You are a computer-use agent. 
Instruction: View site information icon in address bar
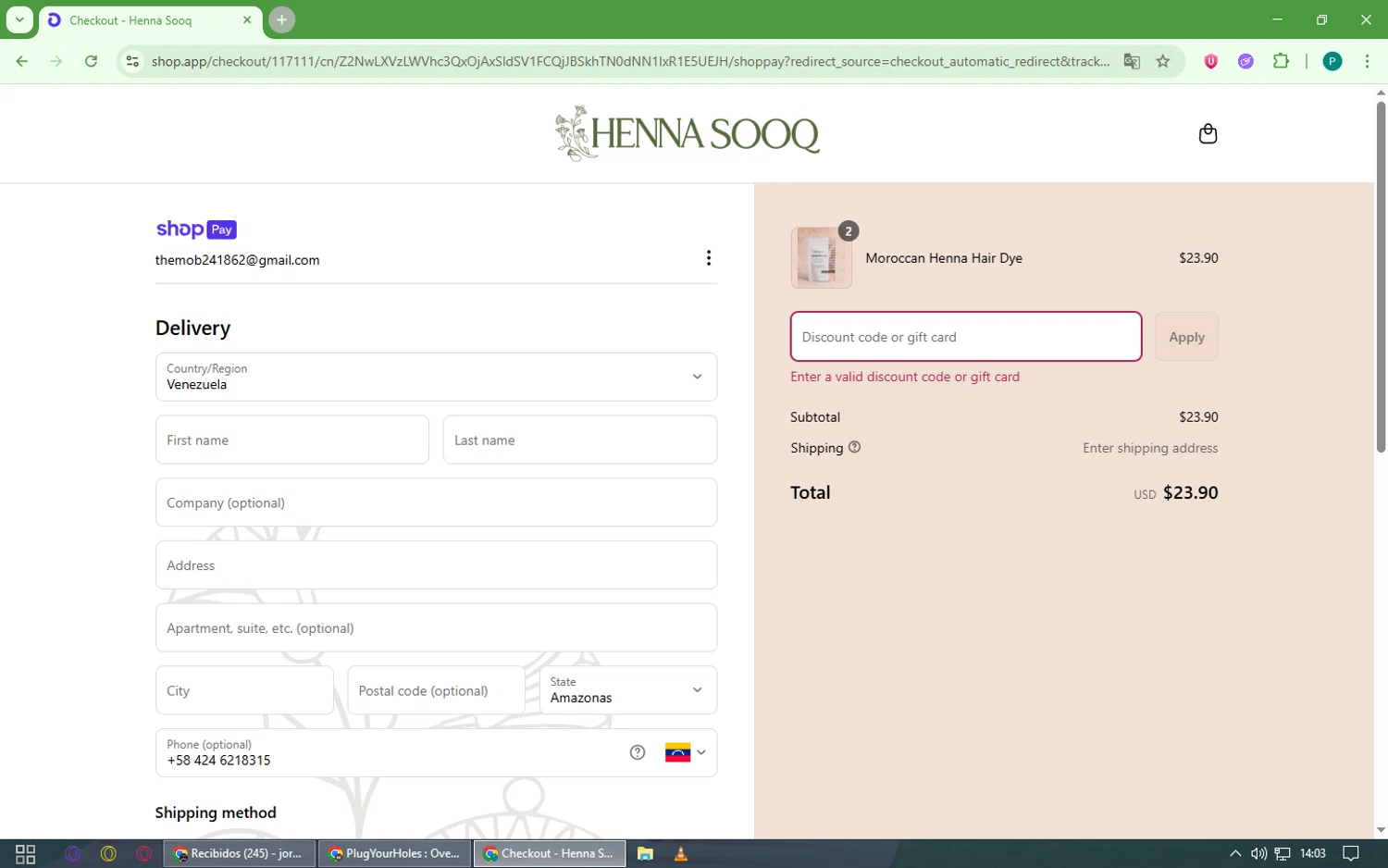click(132, 61)
